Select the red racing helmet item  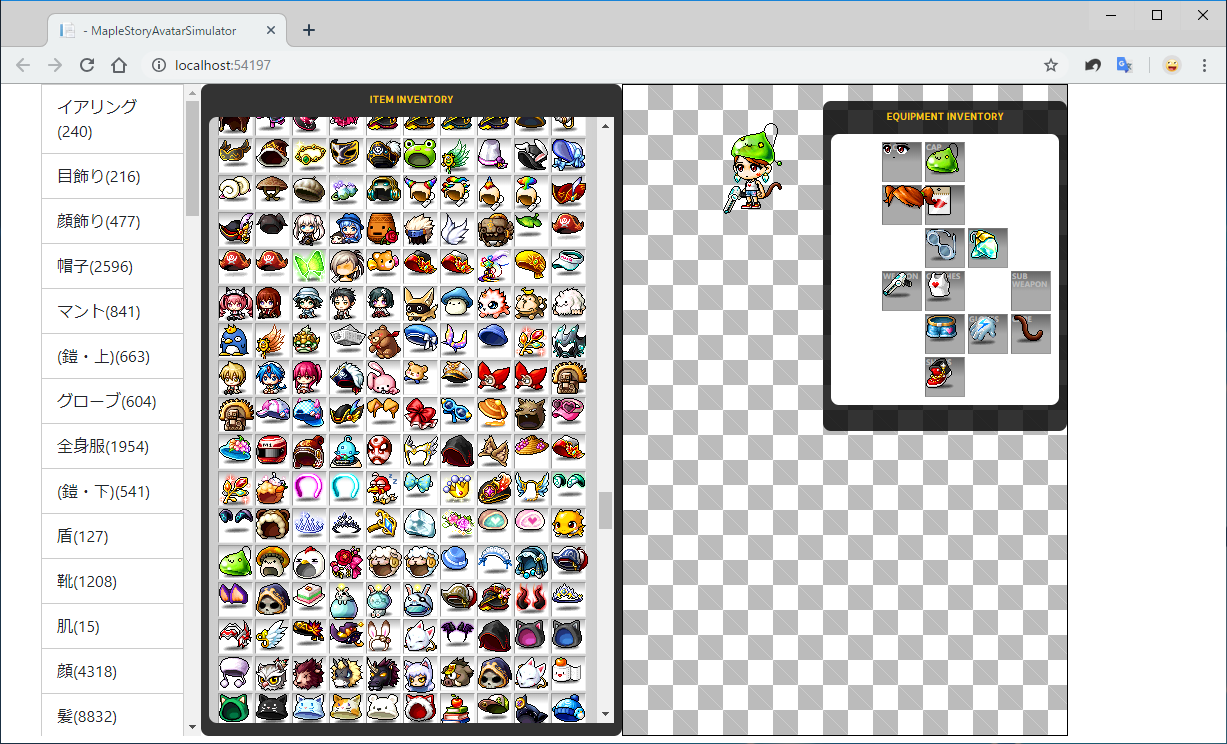(x=272, y=449)
